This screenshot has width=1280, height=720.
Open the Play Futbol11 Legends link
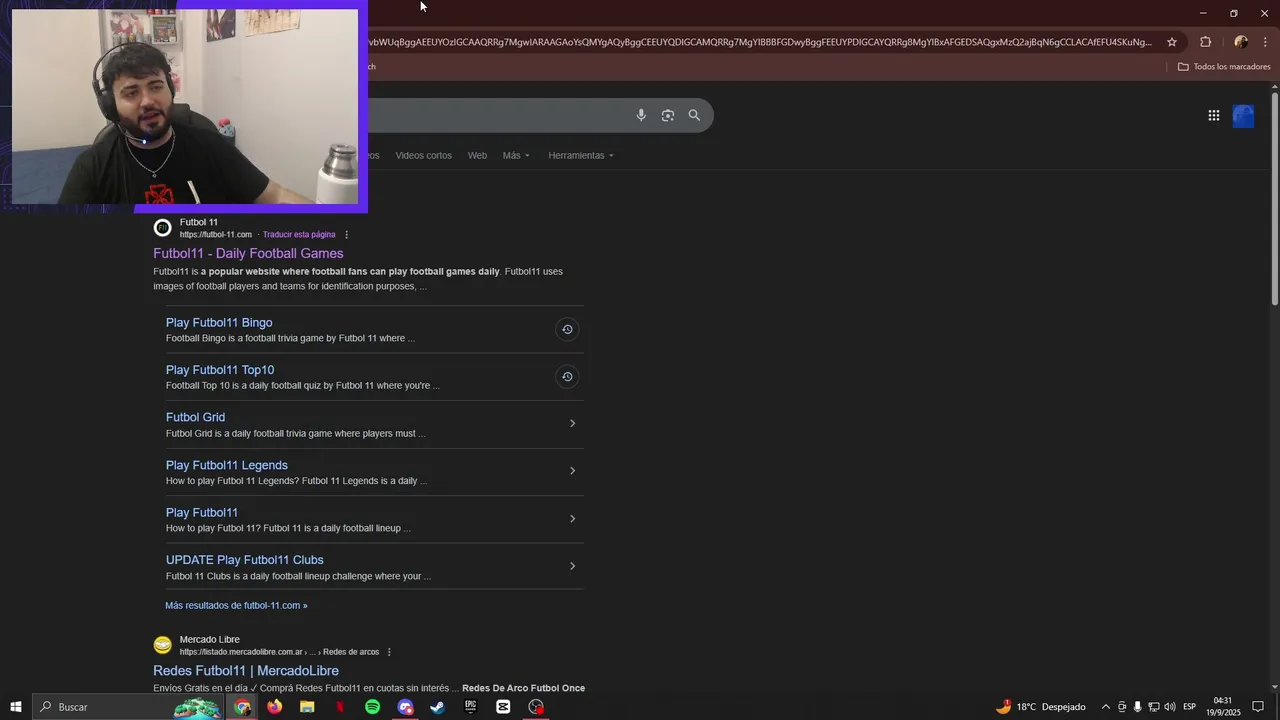tap(227, 465)
